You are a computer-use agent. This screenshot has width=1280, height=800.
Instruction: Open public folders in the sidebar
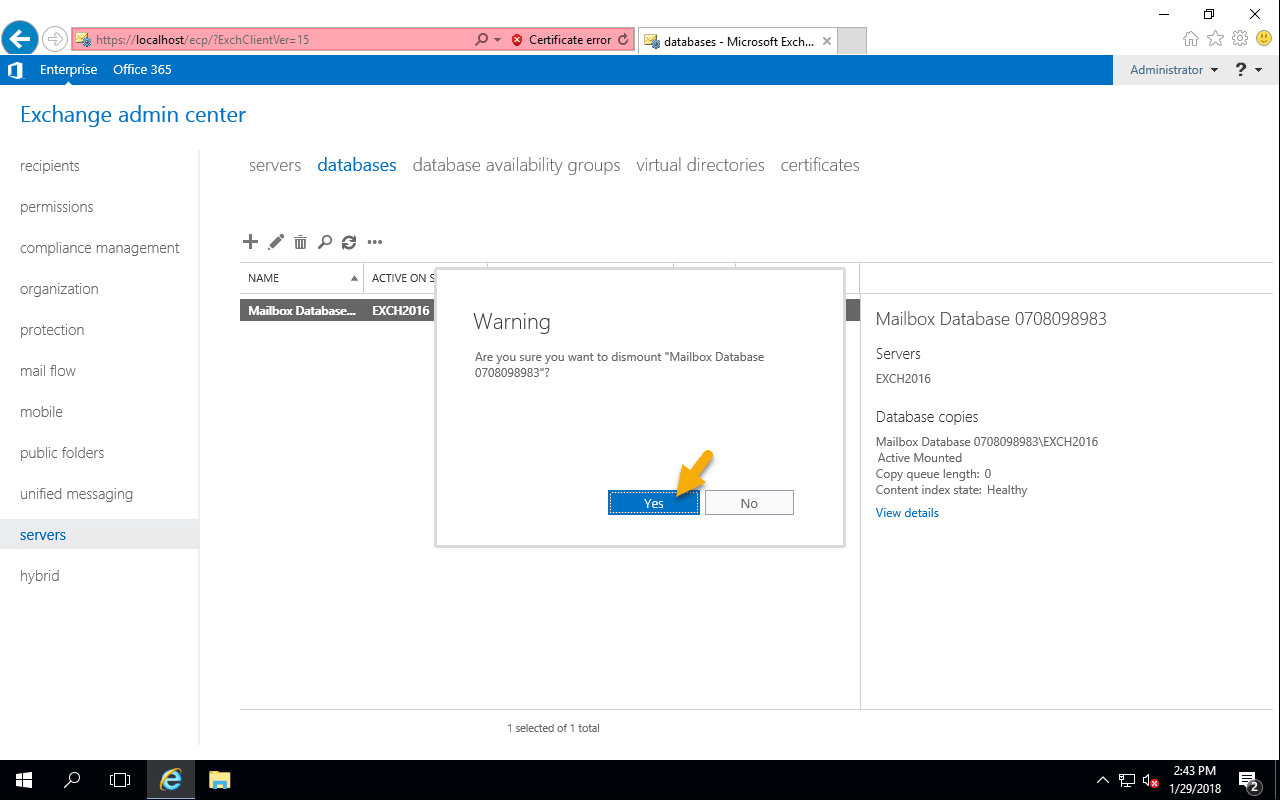(62, 453)
